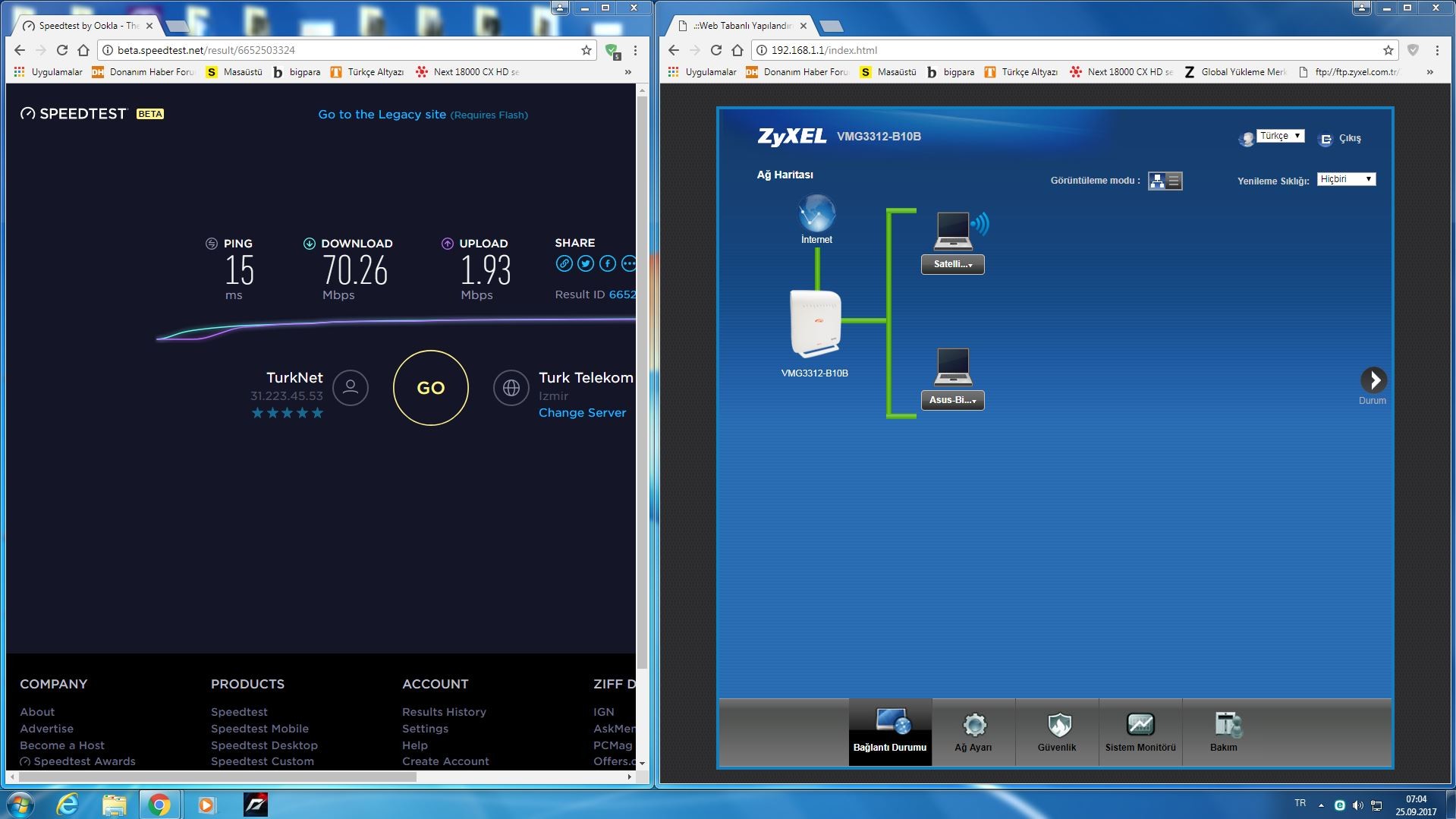This screenshot has height=819, width=1456.
Task: Open Speedtest Mobile footer link
Action: click(259, 729)
